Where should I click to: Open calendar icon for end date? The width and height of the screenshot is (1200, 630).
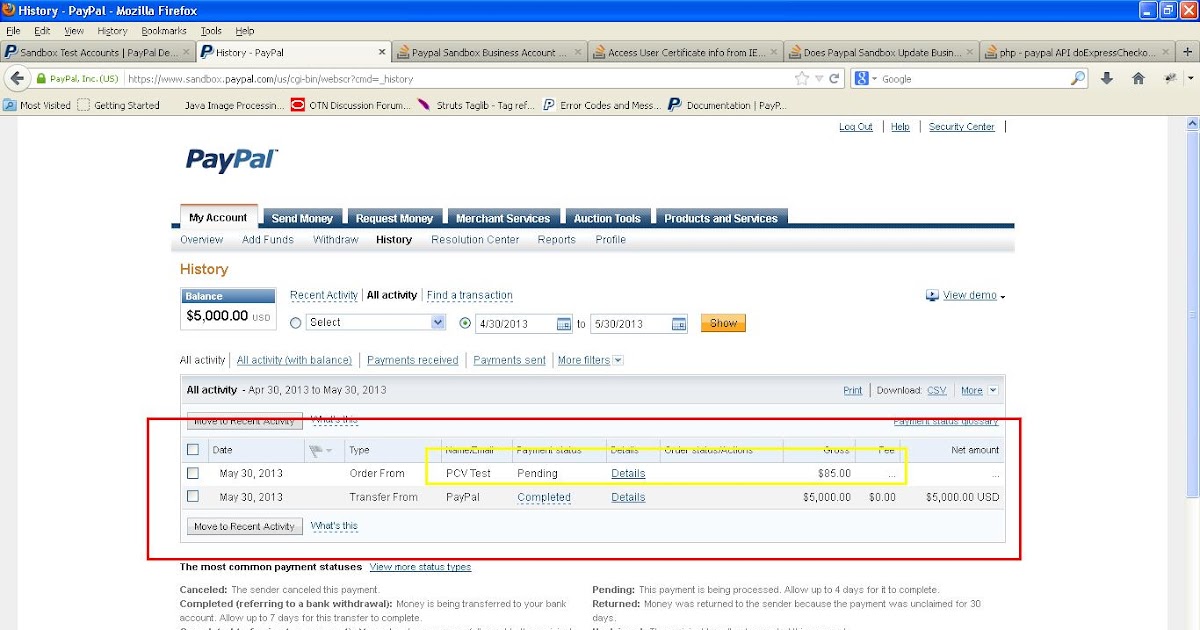click(679, 324)
